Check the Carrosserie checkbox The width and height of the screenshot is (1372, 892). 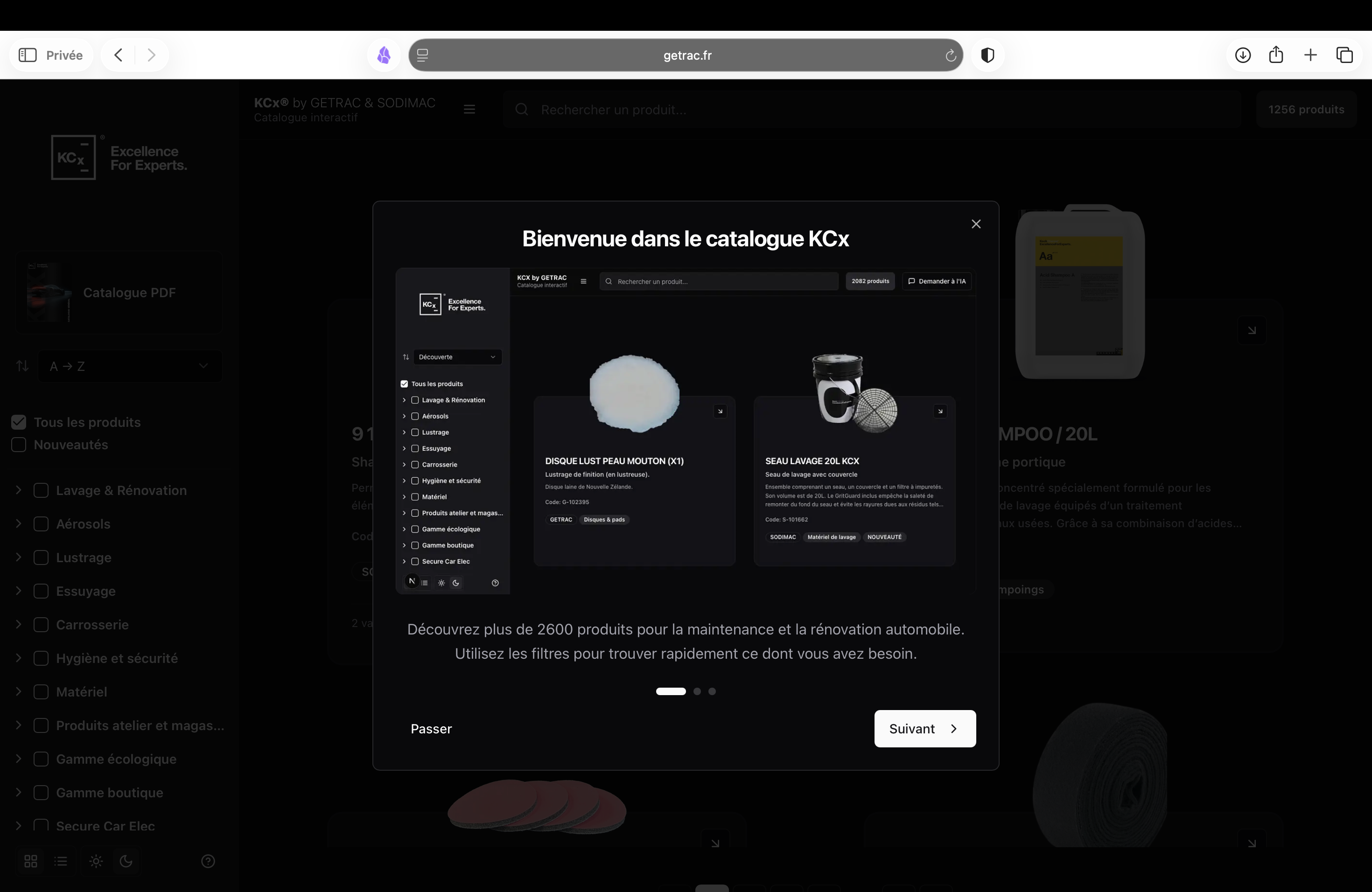[x=41, y=625]
